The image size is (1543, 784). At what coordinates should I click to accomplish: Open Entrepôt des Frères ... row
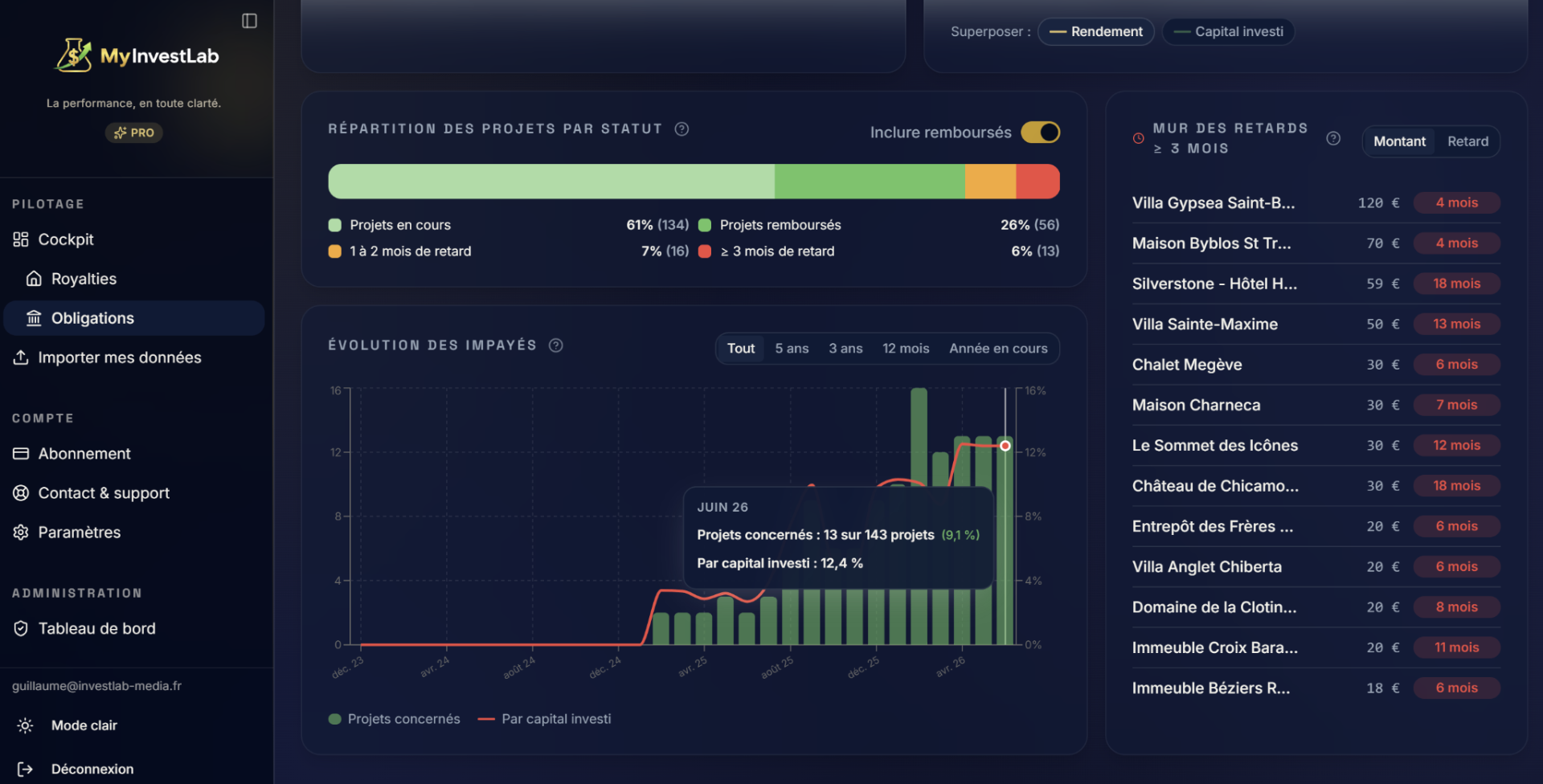[x=1316, y=526]
